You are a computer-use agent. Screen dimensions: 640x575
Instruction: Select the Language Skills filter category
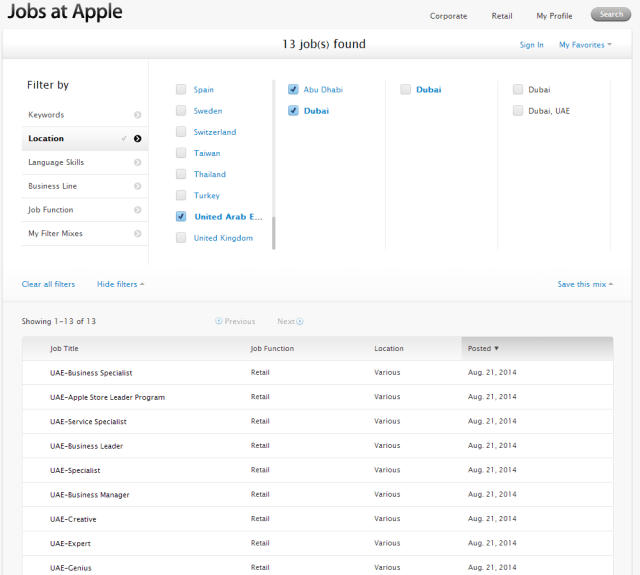85,162
